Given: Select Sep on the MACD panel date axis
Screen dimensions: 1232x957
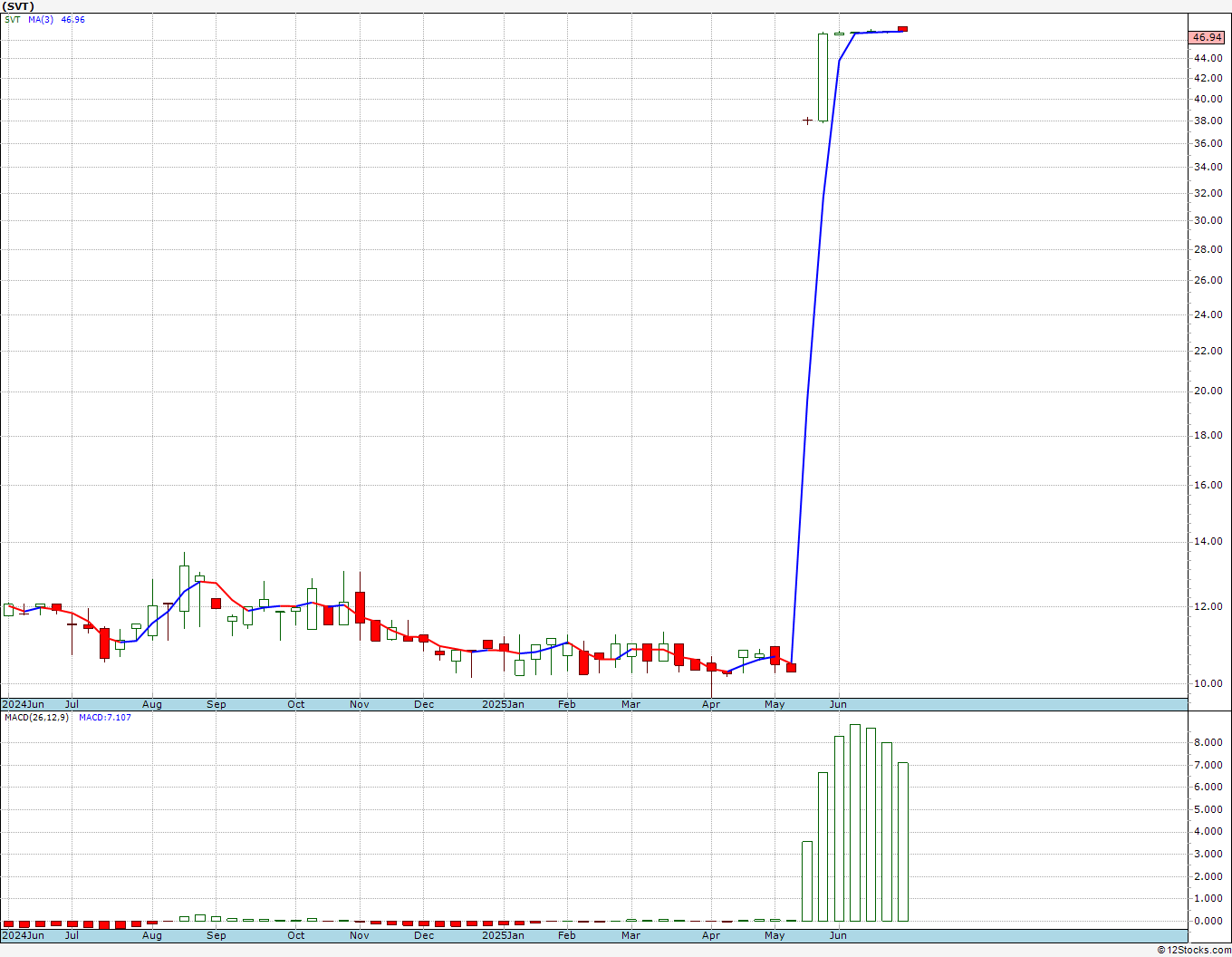Looking at the screenshot, I should [217, 935].
